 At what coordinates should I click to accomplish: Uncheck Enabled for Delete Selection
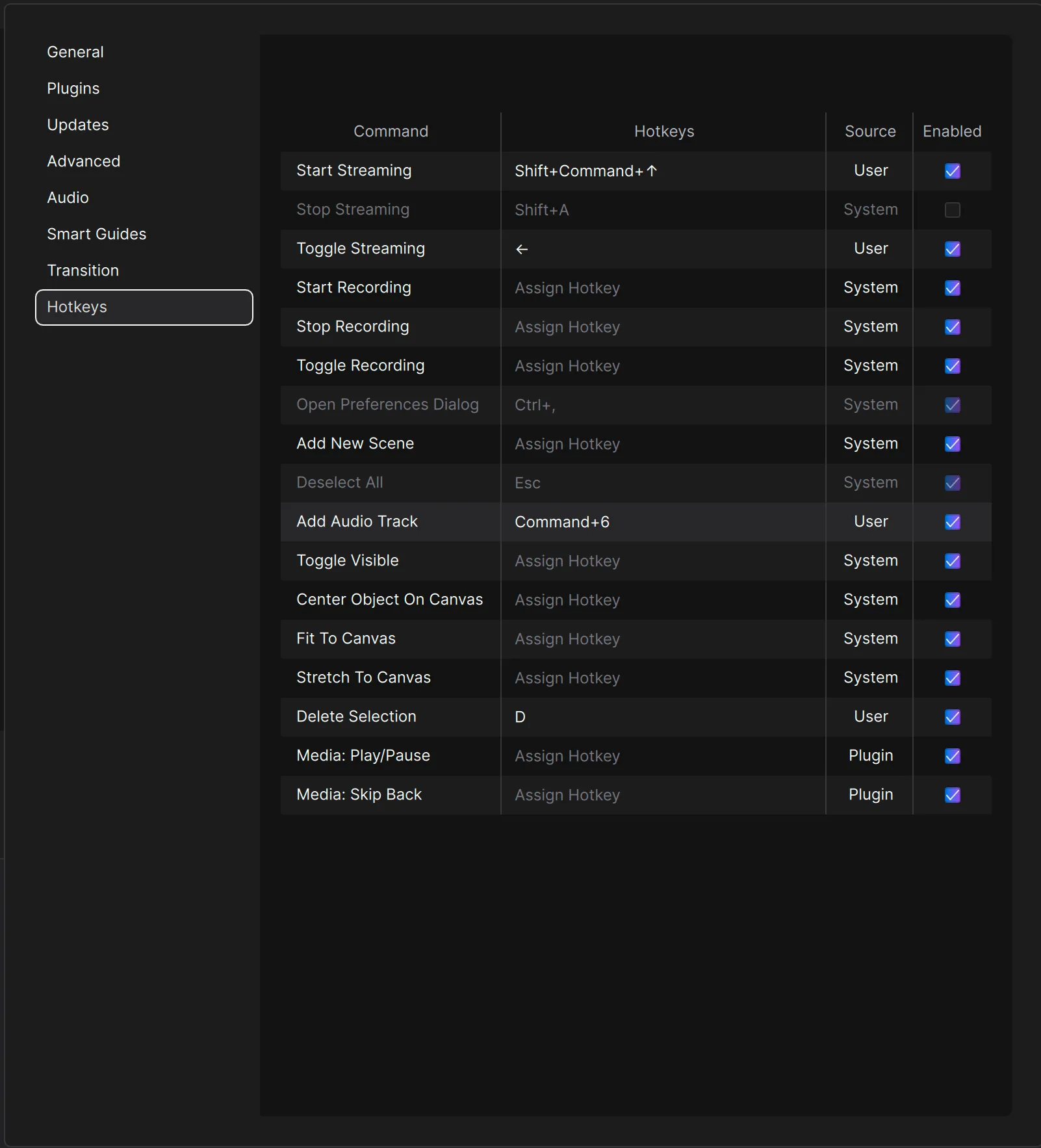point(952,717)
